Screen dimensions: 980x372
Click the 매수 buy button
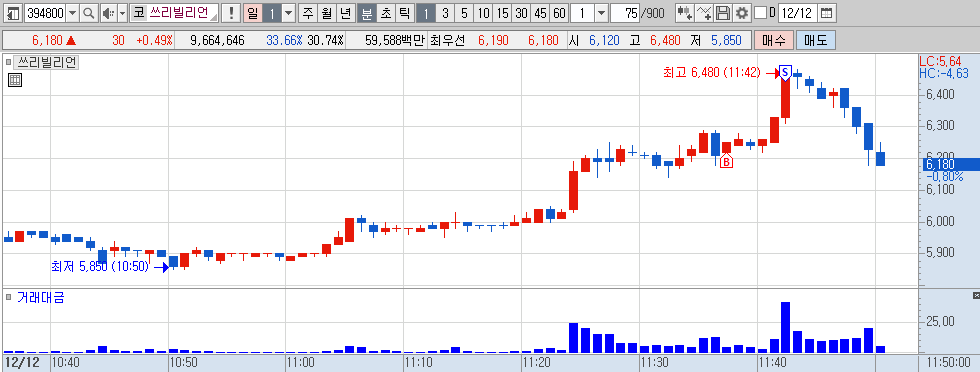774,41
